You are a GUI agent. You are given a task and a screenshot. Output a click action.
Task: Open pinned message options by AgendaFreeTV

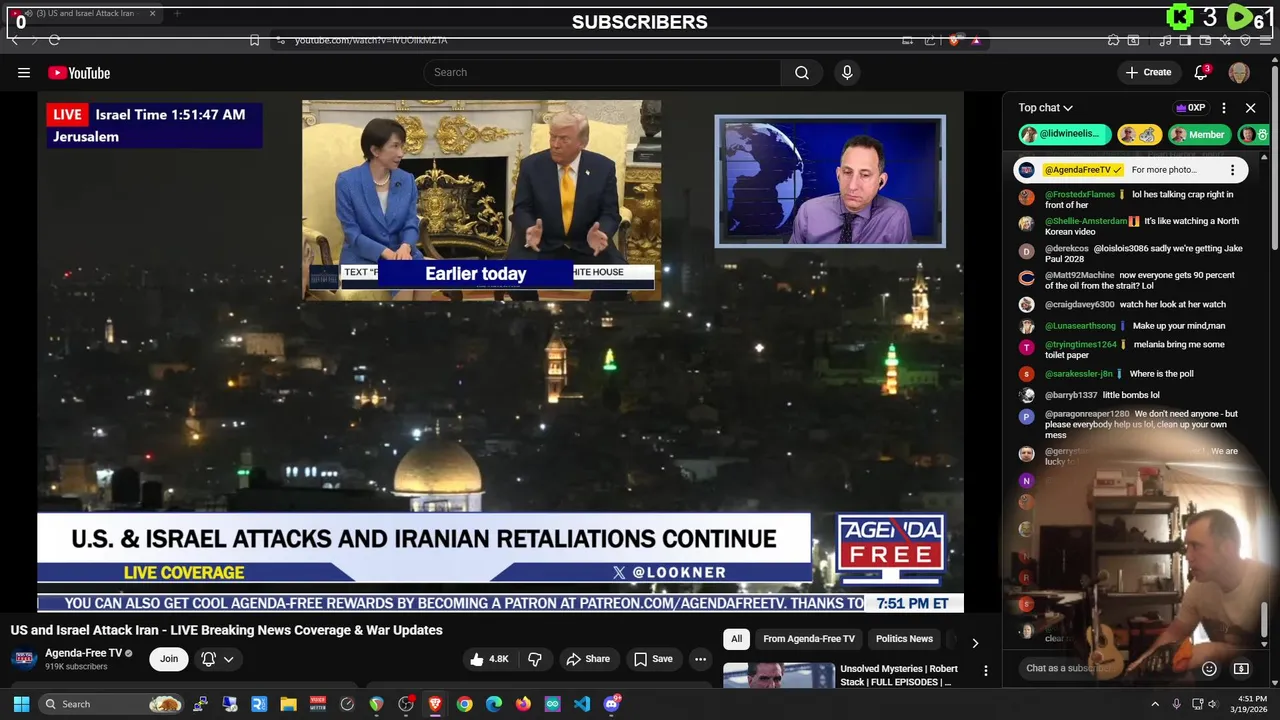tap(1232, 170)
